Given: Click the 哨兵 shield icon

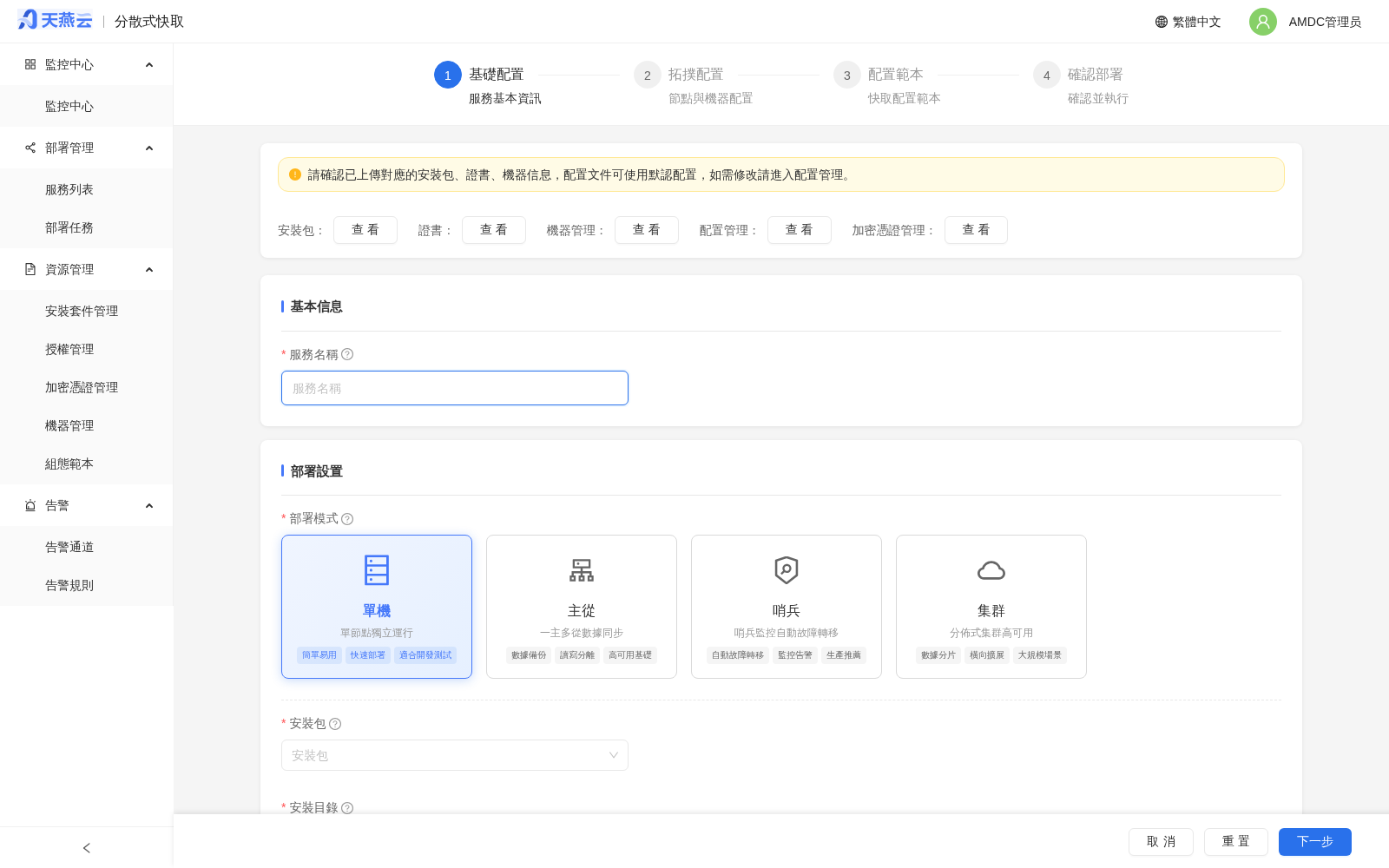Looking at the screenshot, I should pyautogui.click(x=787, y=570).
